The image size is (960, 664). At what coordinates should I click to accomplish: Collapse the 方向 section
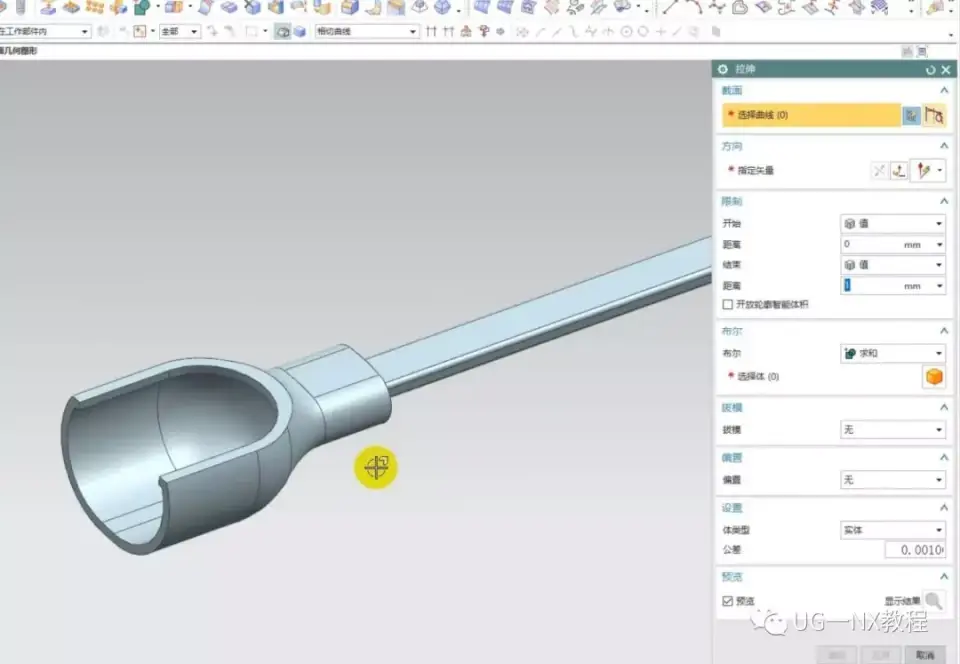coord(943,146)
